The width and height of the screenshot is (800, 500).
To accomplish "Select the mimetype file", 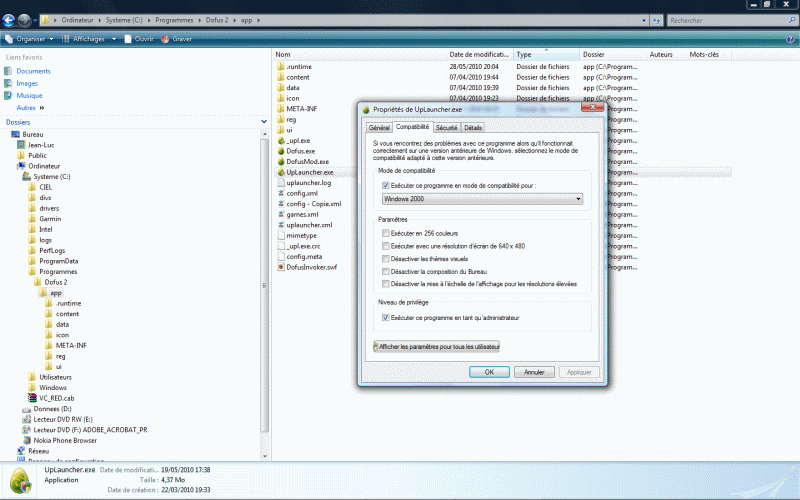I will [x=301, y=235].
